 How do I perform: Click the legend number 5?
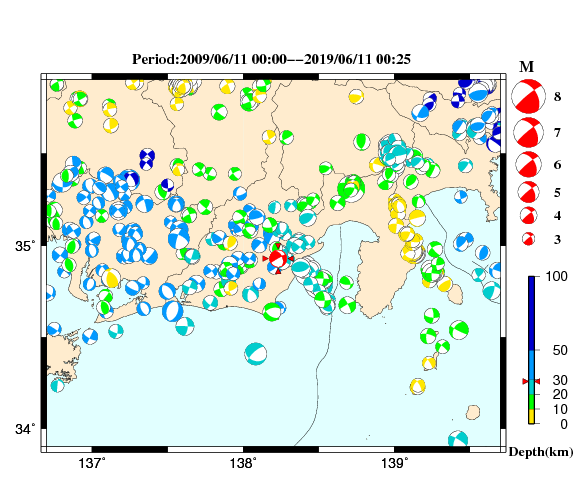tap(557, 193)
